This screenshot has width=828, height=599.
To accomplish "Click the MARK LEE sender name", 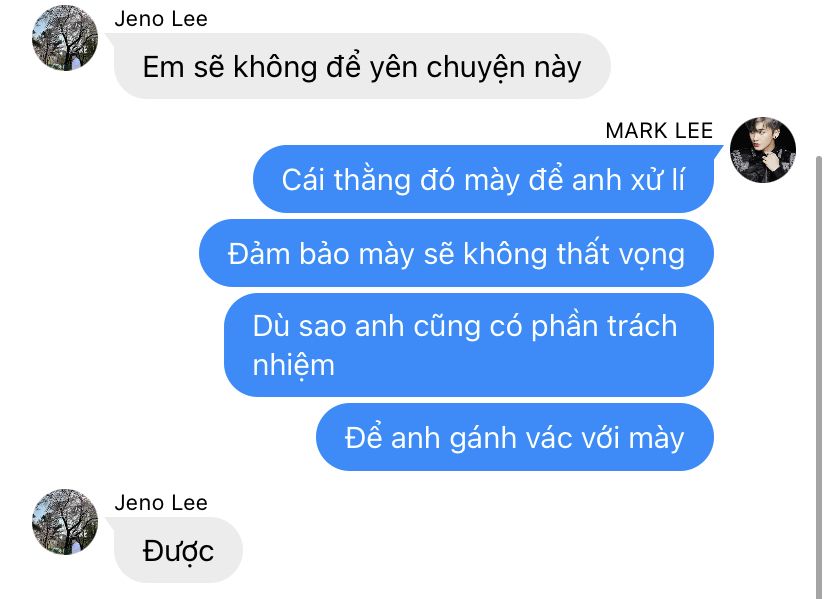I will click(659, 130).
